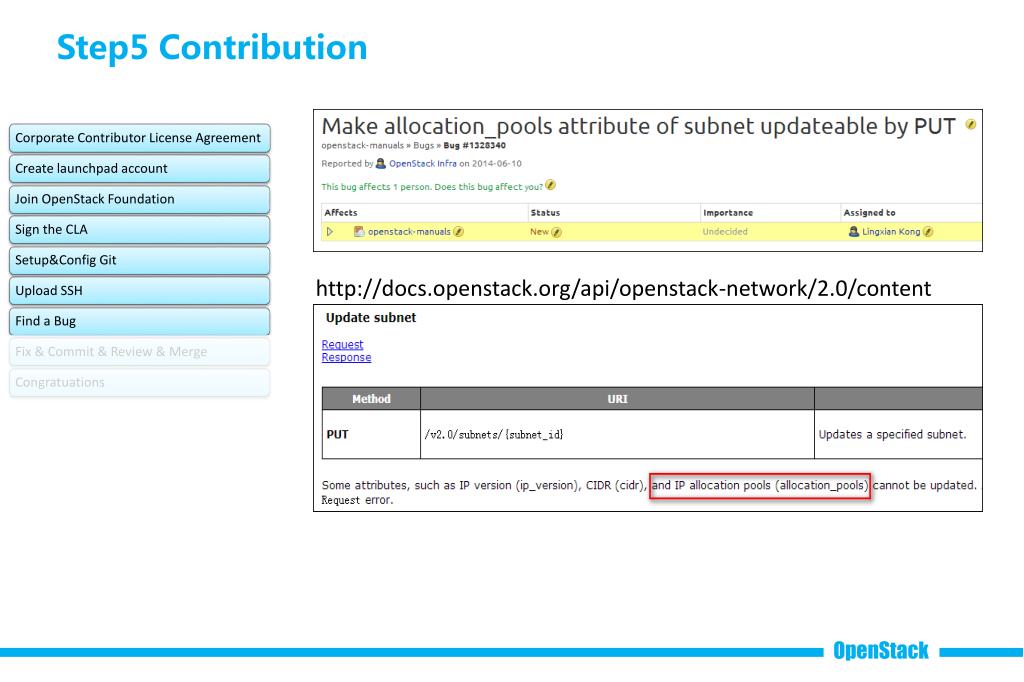Click 'Updates a specified subnet.' description cell
Image resolution: width=1024 pixels, height=682 pixels.
click(898, 434)
